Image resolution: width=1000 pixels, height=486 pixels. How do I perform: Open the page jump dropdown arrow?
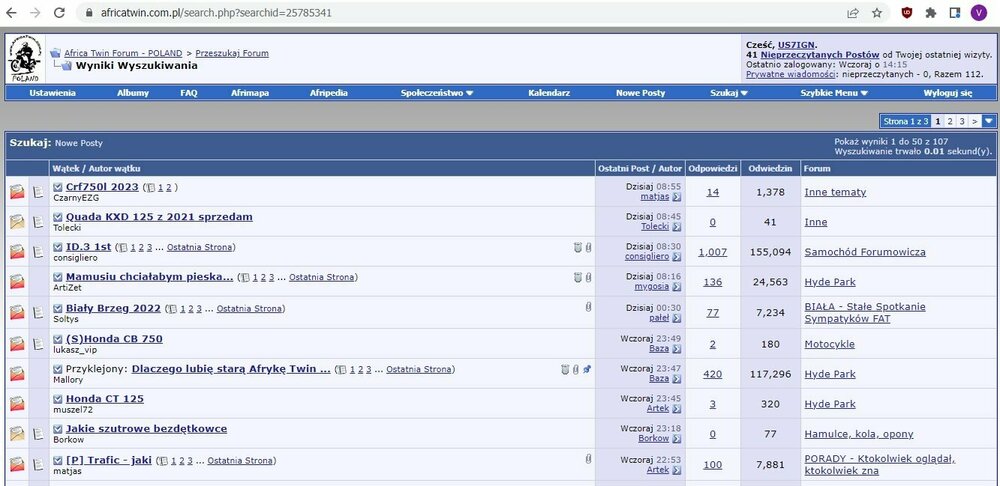(x=989, y=121)
